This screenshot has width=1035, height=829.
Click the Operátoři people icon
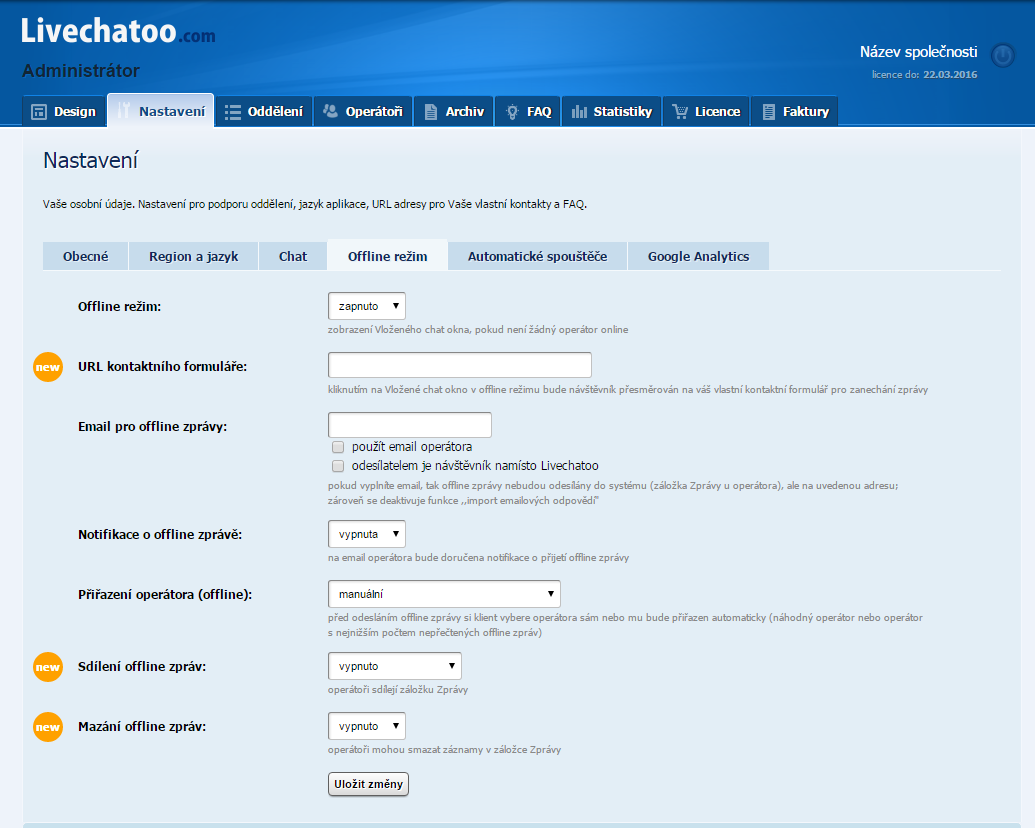tap(330, 112)
